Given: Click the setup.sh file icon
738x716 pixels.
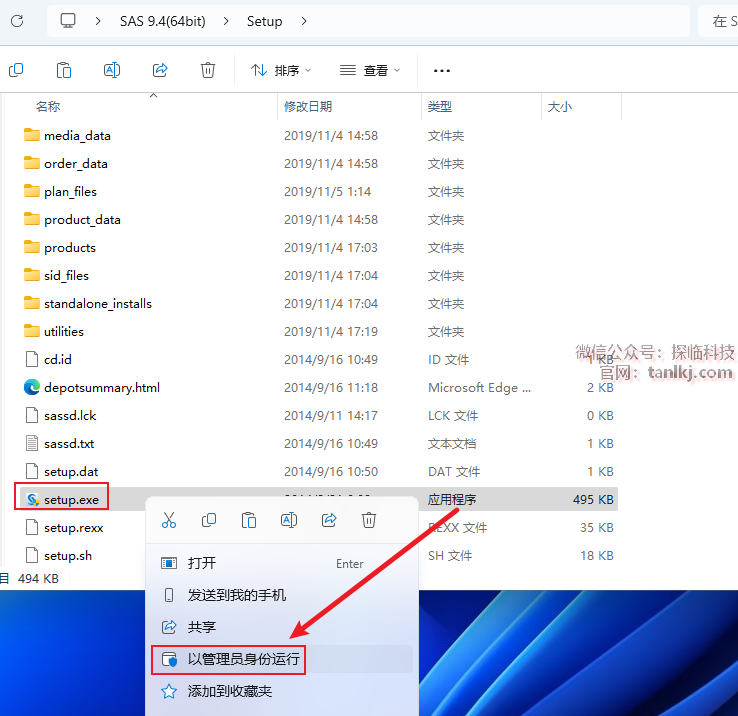Looking at the screenshot, I should coord(32,555).
